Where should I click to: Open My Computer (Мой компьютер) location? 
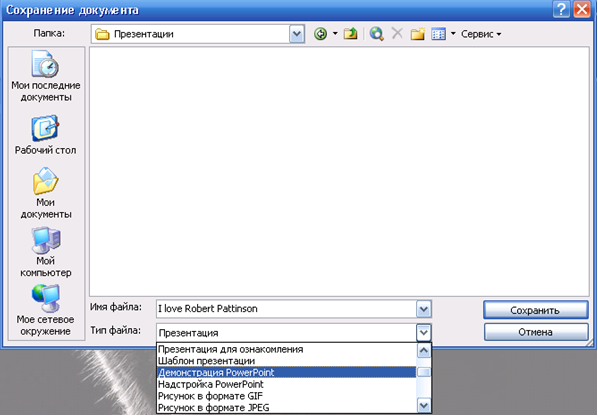click(46, 252)
